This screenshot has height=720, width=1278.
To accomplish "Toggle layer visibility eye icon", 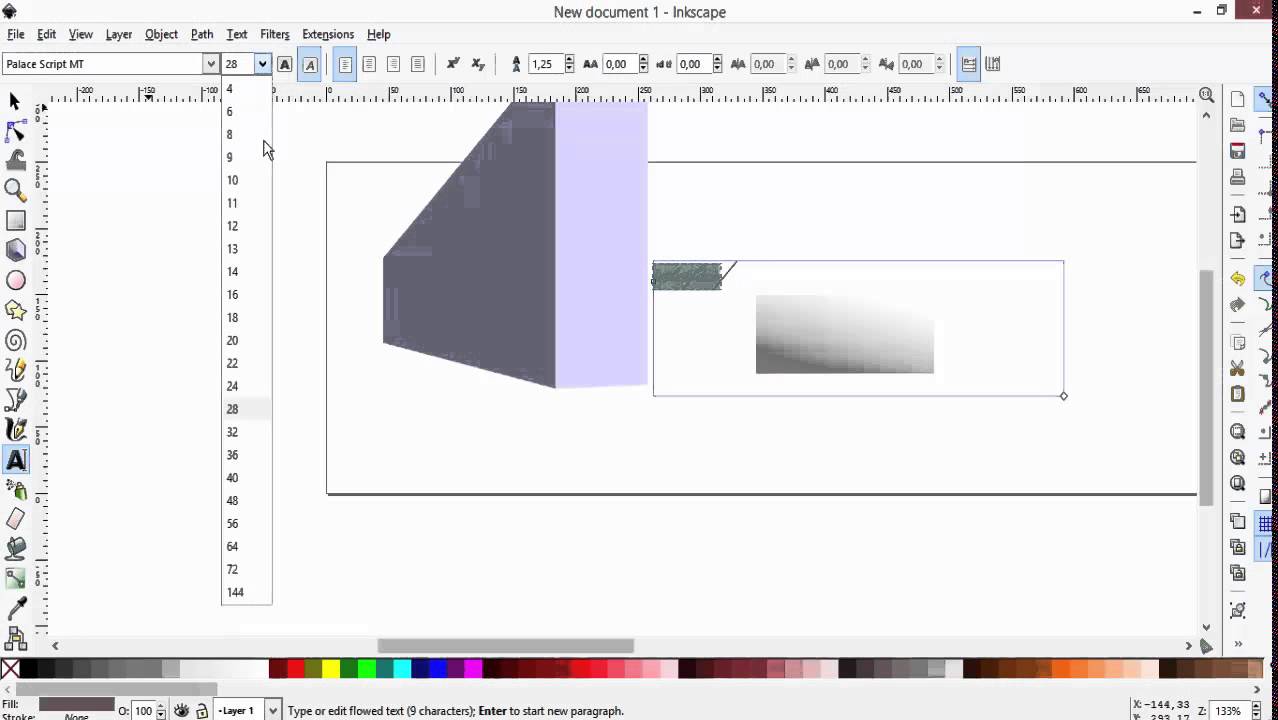I will coord(181,711).
